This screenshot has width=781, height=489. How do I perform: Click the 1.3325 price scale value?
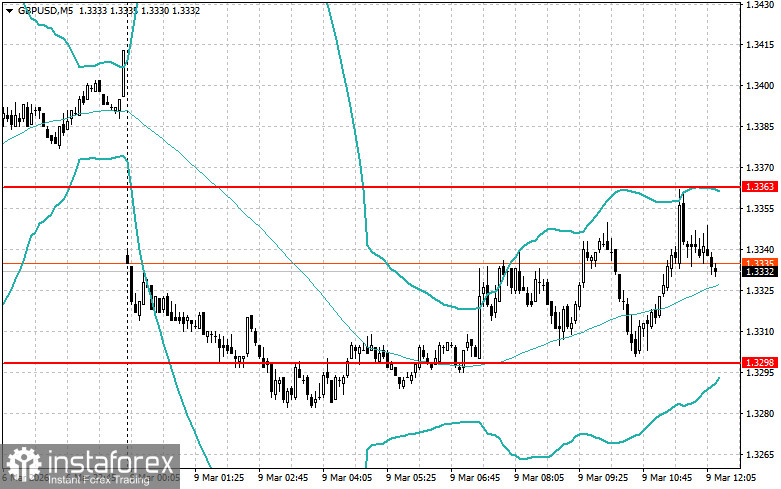[760, 290]
